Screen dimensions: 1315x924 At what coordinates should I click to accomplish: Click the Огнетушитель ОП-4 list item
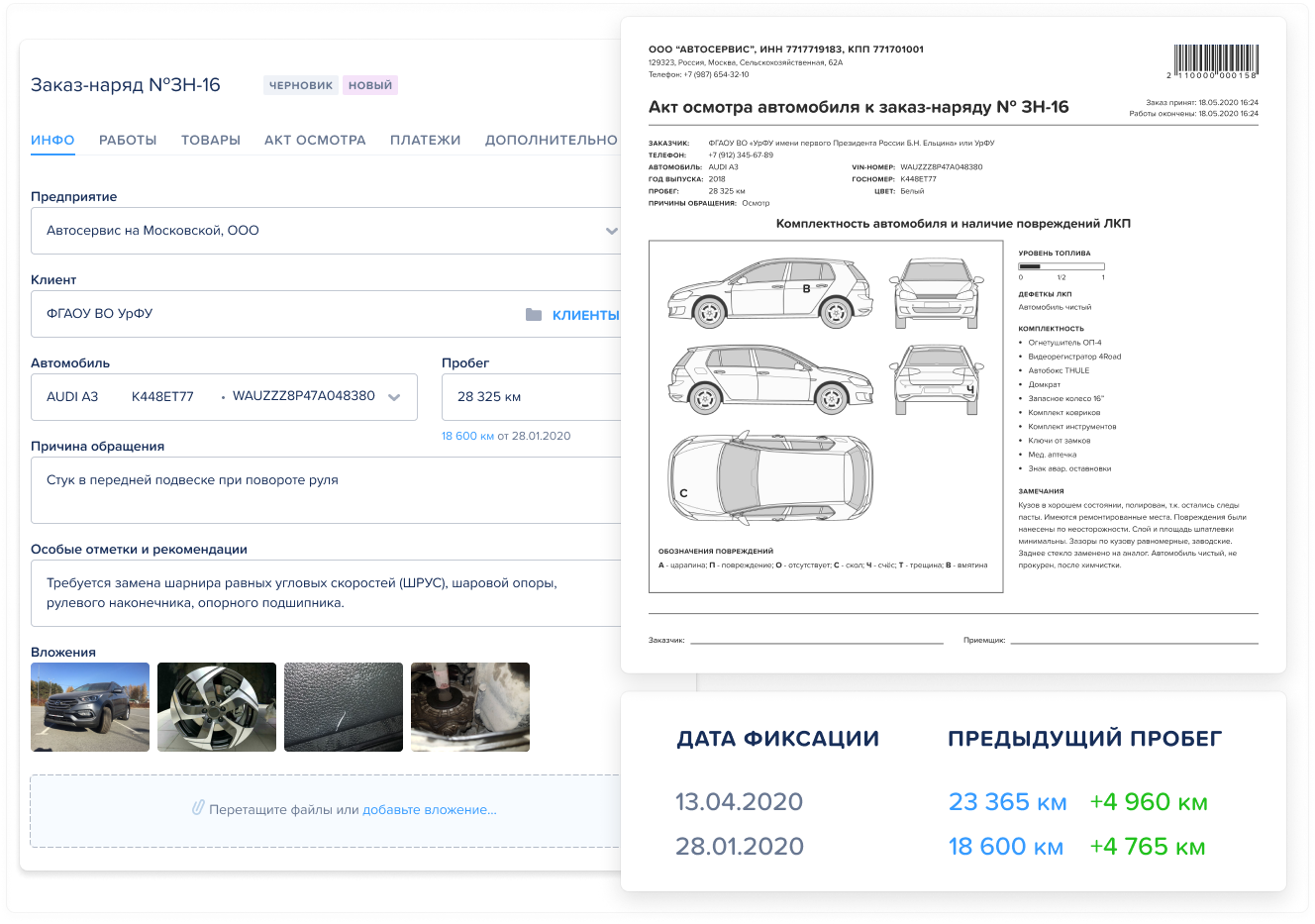tap(1064, 343)
